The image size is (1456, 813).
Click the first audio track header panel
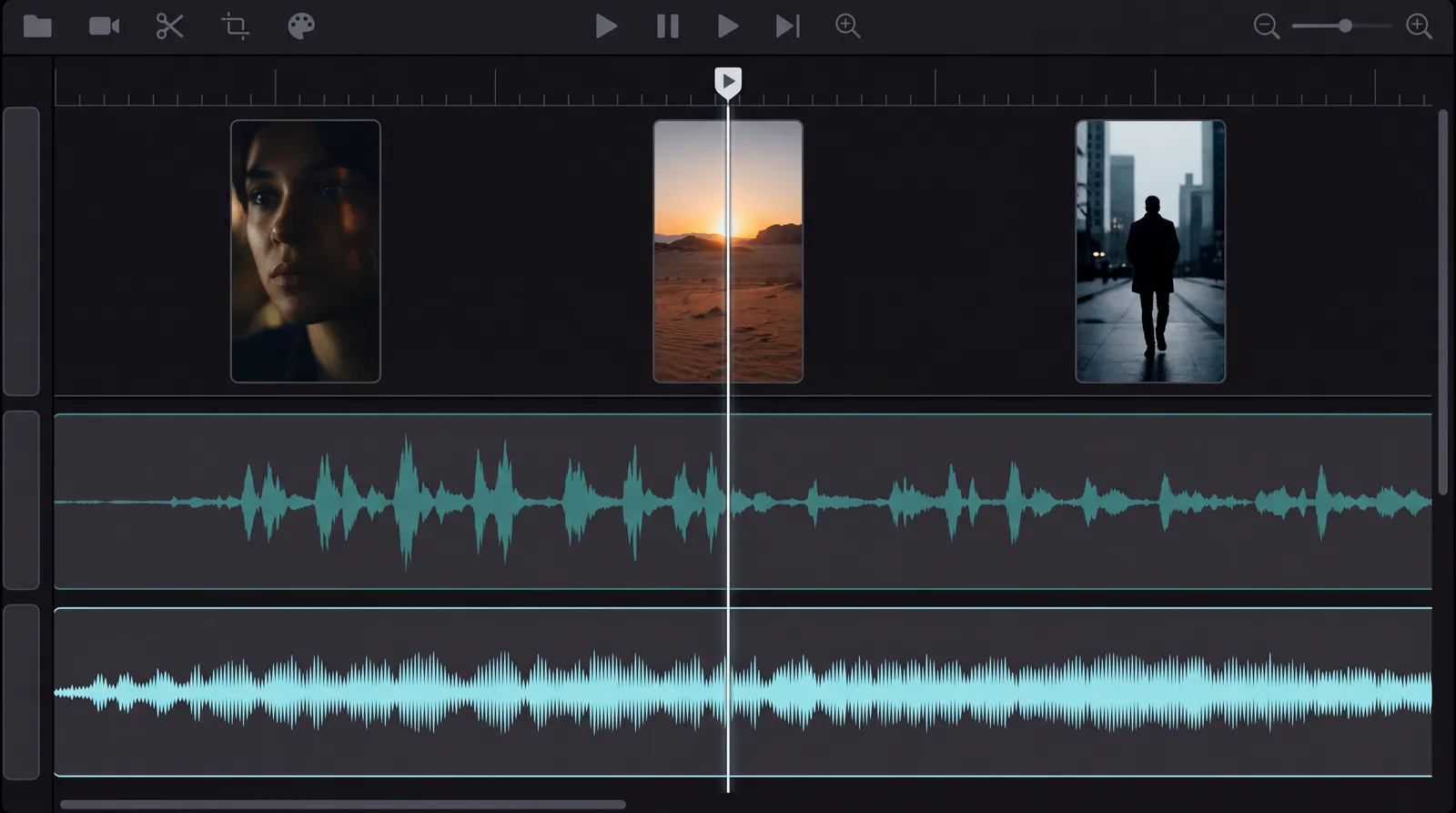21,501
